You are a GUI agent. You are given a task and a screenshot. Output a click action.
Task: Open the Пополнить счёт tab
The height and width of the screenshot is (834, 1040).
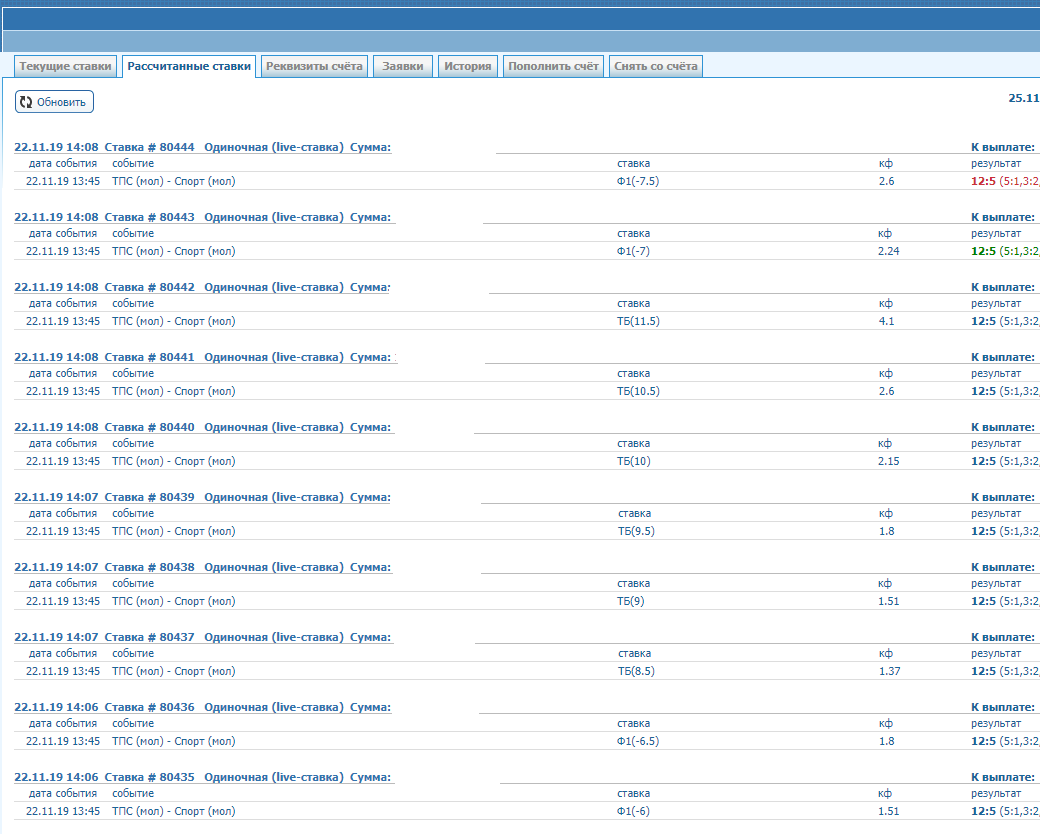pos(553,66)
